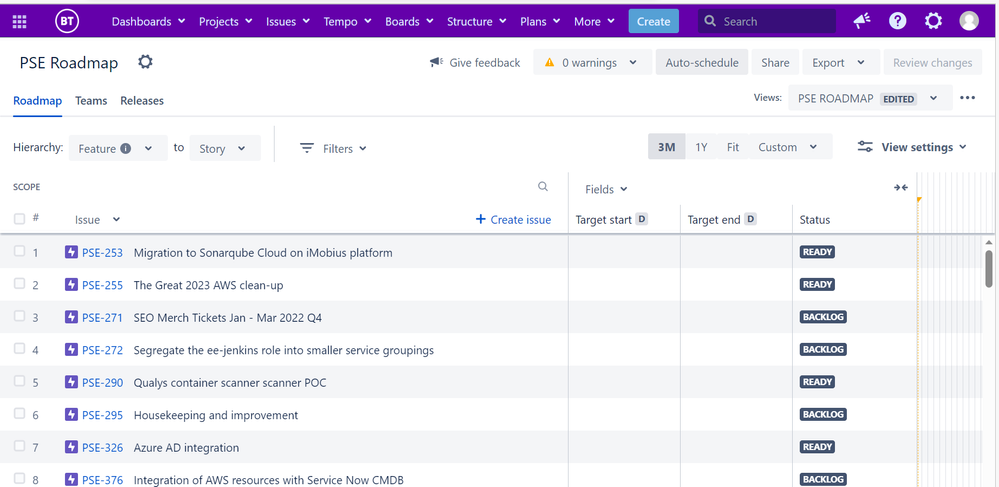Check the box for PSE-253 row
The width and height of the screenshot is (999, 487).
19,252
